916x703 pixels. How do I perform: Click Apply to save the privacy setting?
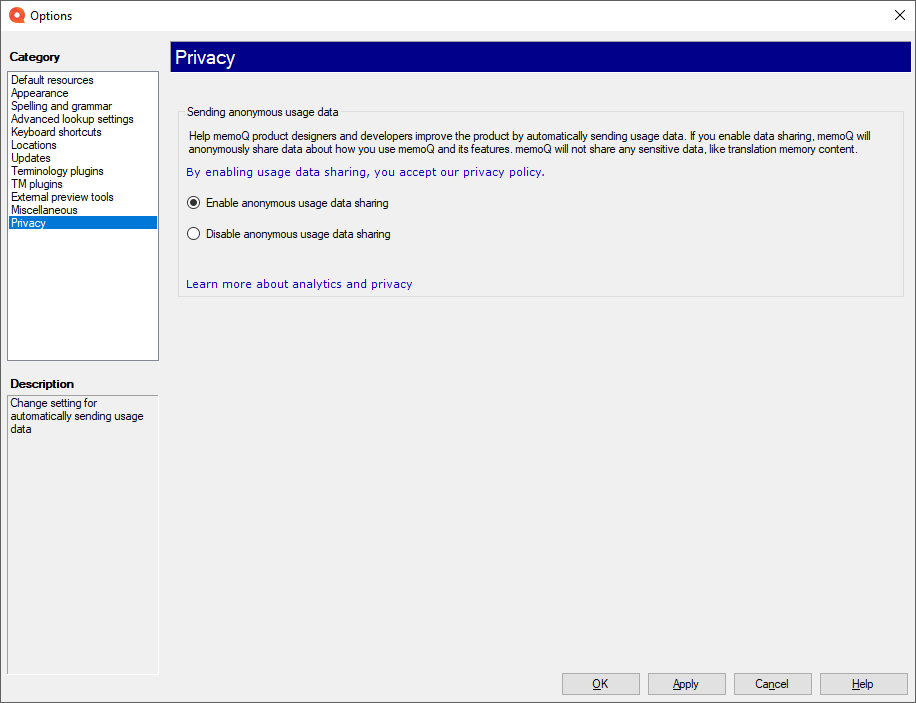point(686,684)
